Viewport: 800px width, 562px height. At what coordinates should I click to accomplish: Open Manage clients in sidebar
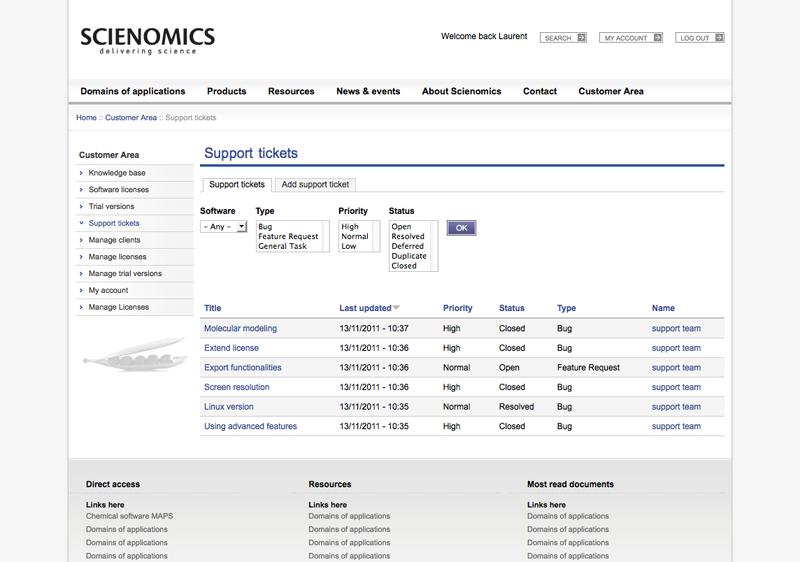(114, 240)
